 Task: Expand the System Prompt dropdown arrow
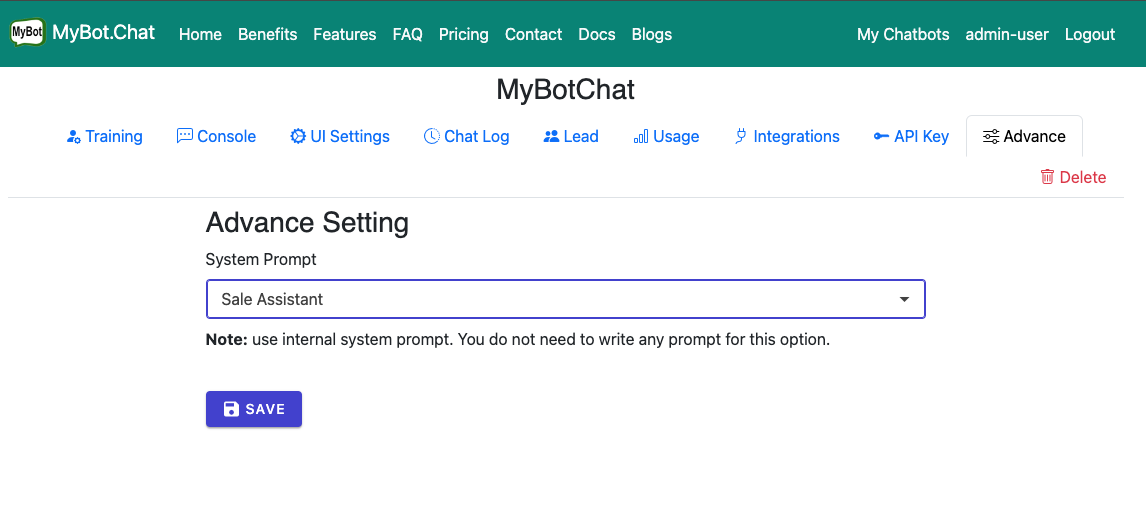904,299
